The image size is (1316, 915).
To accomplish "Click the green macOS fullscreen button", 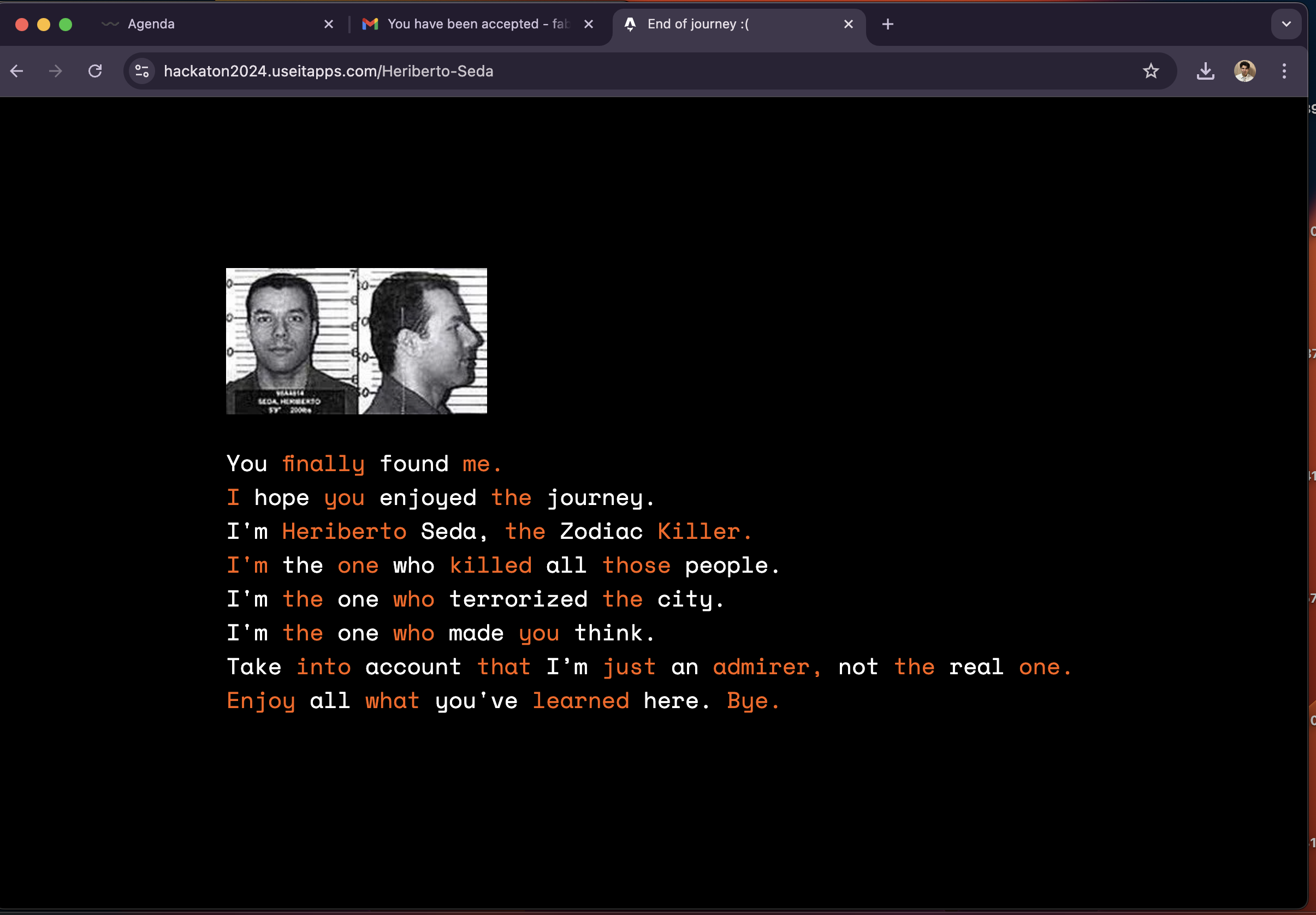I will [66, 24].
